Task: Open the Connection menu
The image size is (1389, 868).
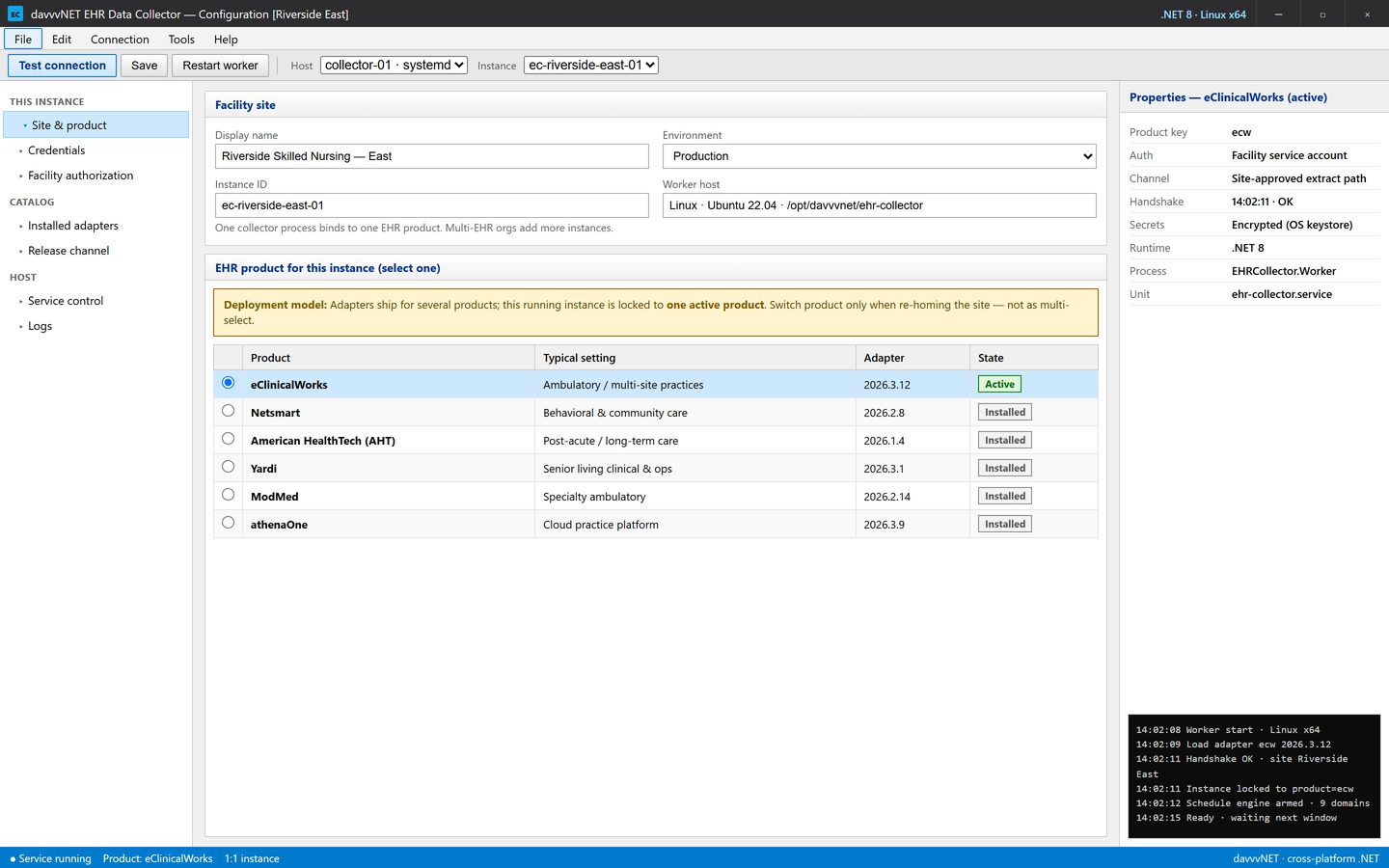Action: pos(120,40)
